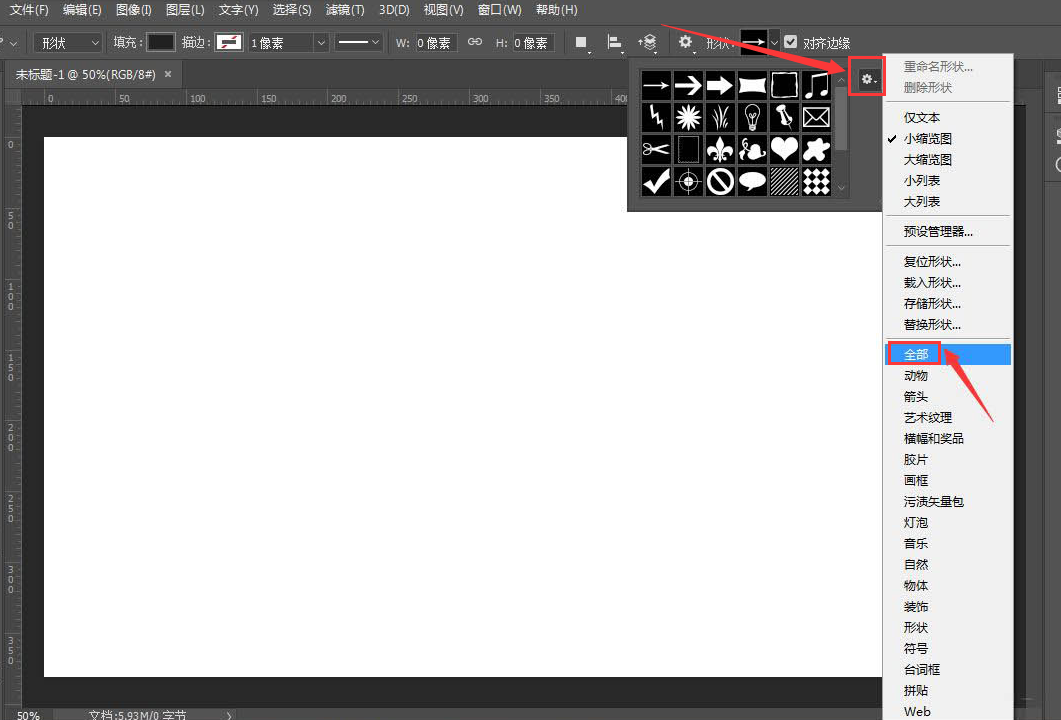Choose 载入形状... menu entry
The image size is (1061, 720).
tap(948, 283)
